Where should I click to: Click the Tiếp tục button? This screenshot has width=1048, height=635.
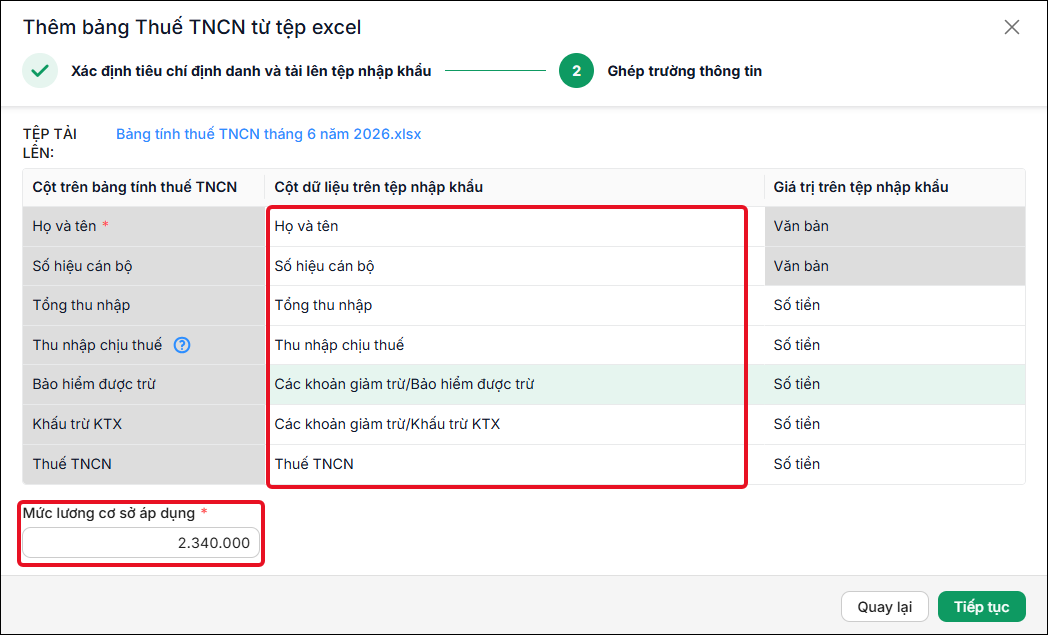(981, 607)
